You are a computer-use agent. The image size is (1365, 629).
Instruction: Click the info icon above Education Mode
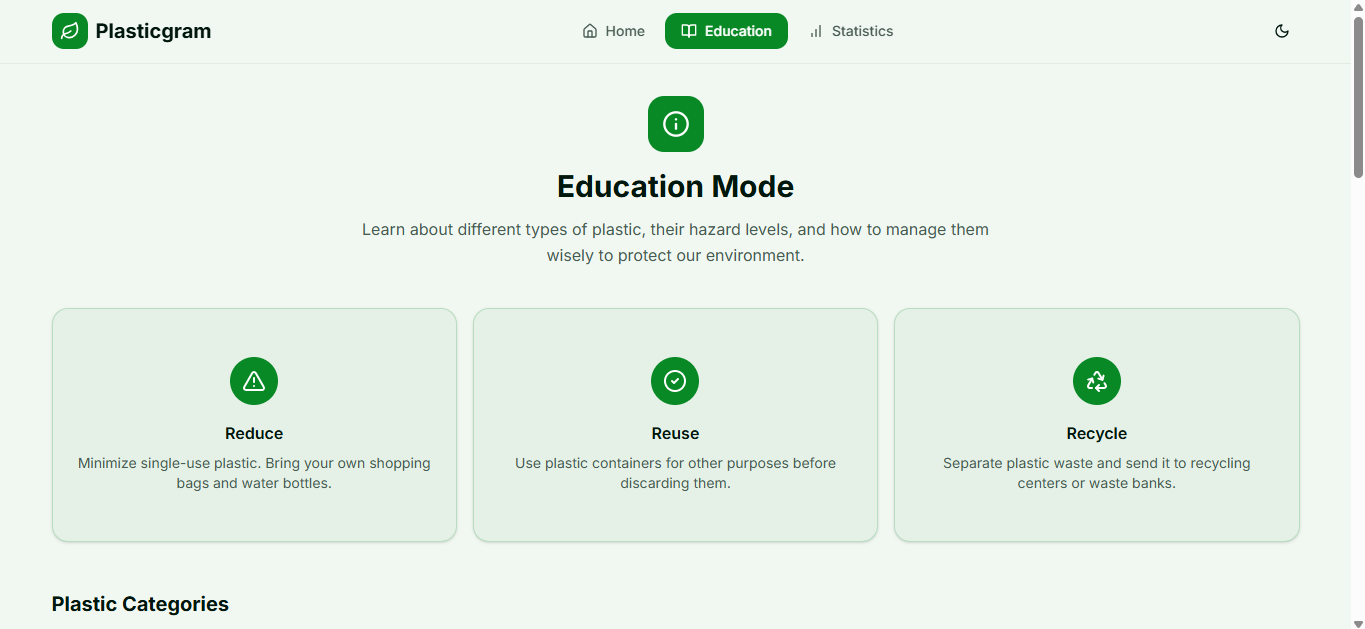[676, 124]
